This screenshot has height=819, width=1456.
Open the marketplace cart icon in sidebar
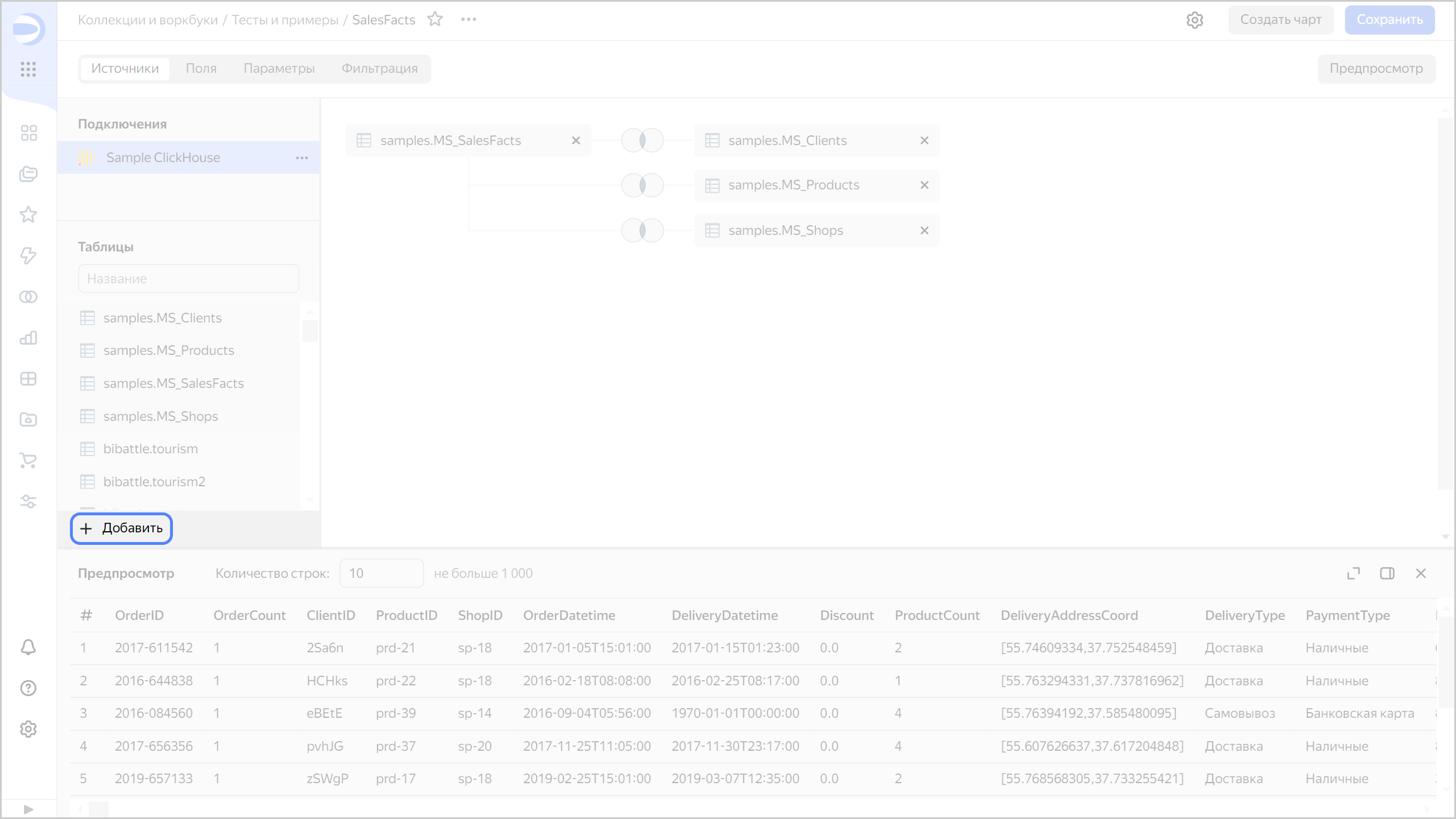[28, 460]
